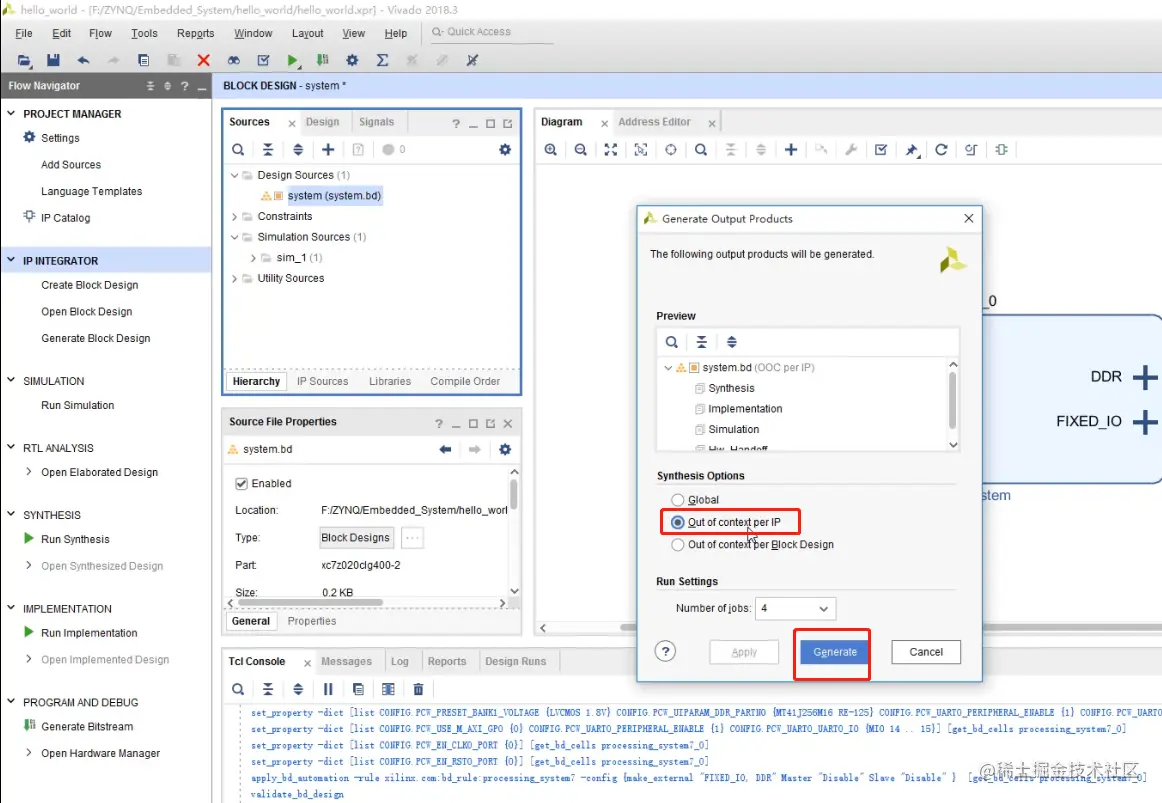Regenerate layout icon in Diagram toolbar

pos(940,150)
